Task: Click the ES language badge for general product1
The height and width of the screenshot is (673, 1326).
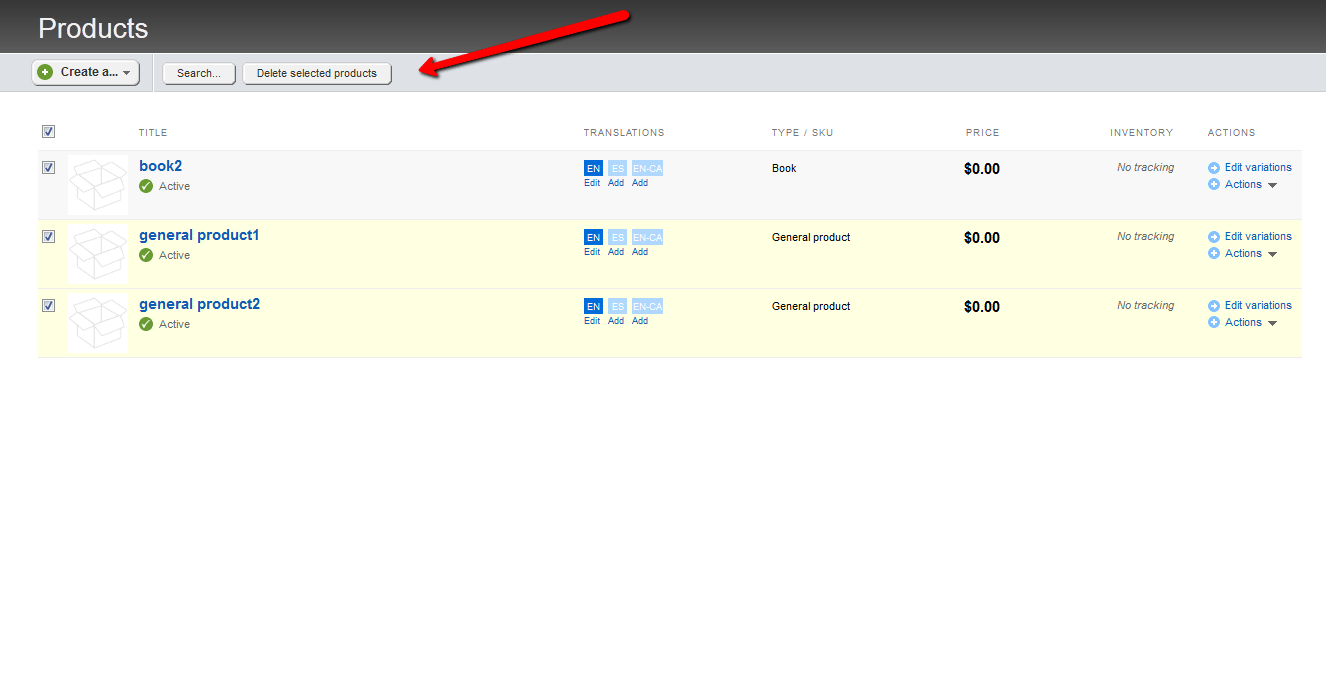Action: pos(617,237)
